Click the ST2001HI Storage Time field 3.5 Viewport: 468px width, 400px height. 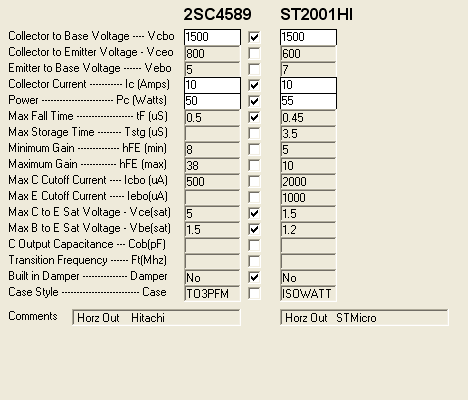(308, 133)
